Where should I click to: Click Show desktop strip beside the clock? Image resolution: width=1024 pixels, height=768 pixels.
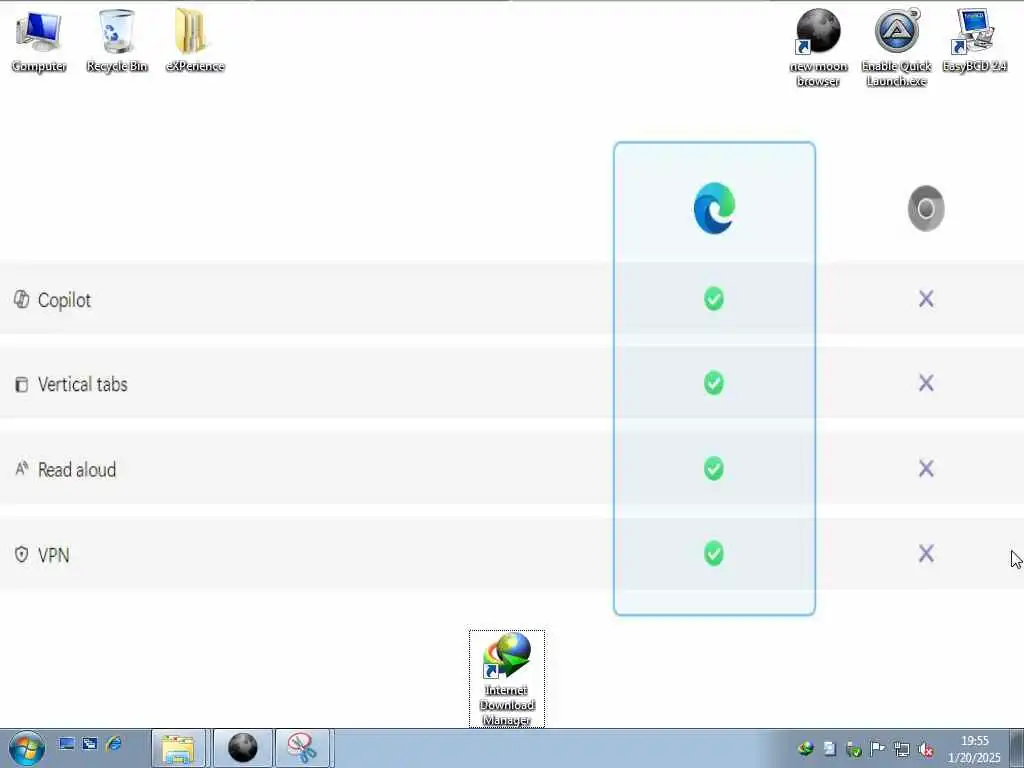coord(1016,748)
